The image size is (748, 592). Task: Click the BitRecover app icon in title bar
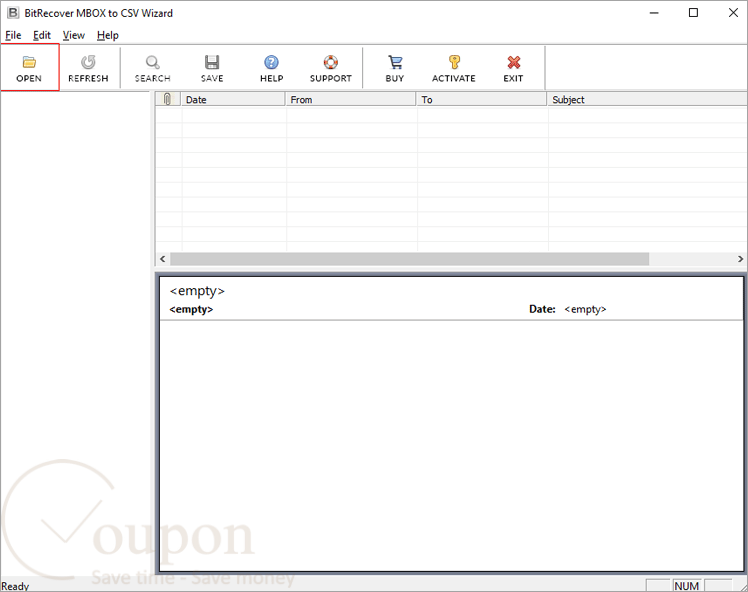pyautogui.click(x=13, y=13)
